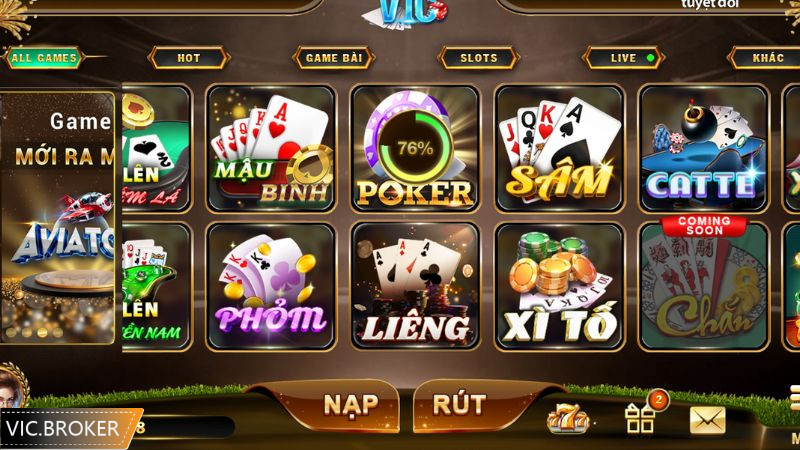The image size is (800, 450).
Task: Select the Catte game tile
Action: pyautogui.click(x=704, y=148)
